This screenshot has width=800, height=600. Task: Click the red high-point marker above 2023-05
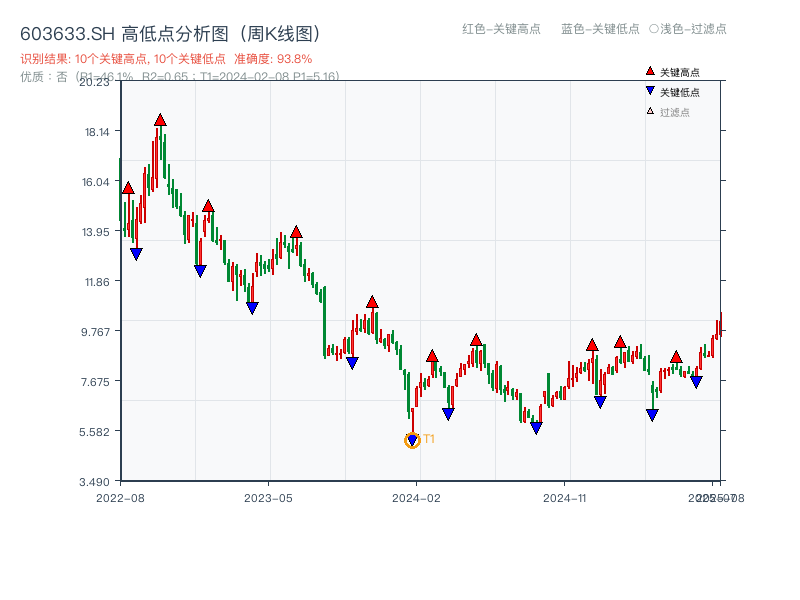click(296, 232)
